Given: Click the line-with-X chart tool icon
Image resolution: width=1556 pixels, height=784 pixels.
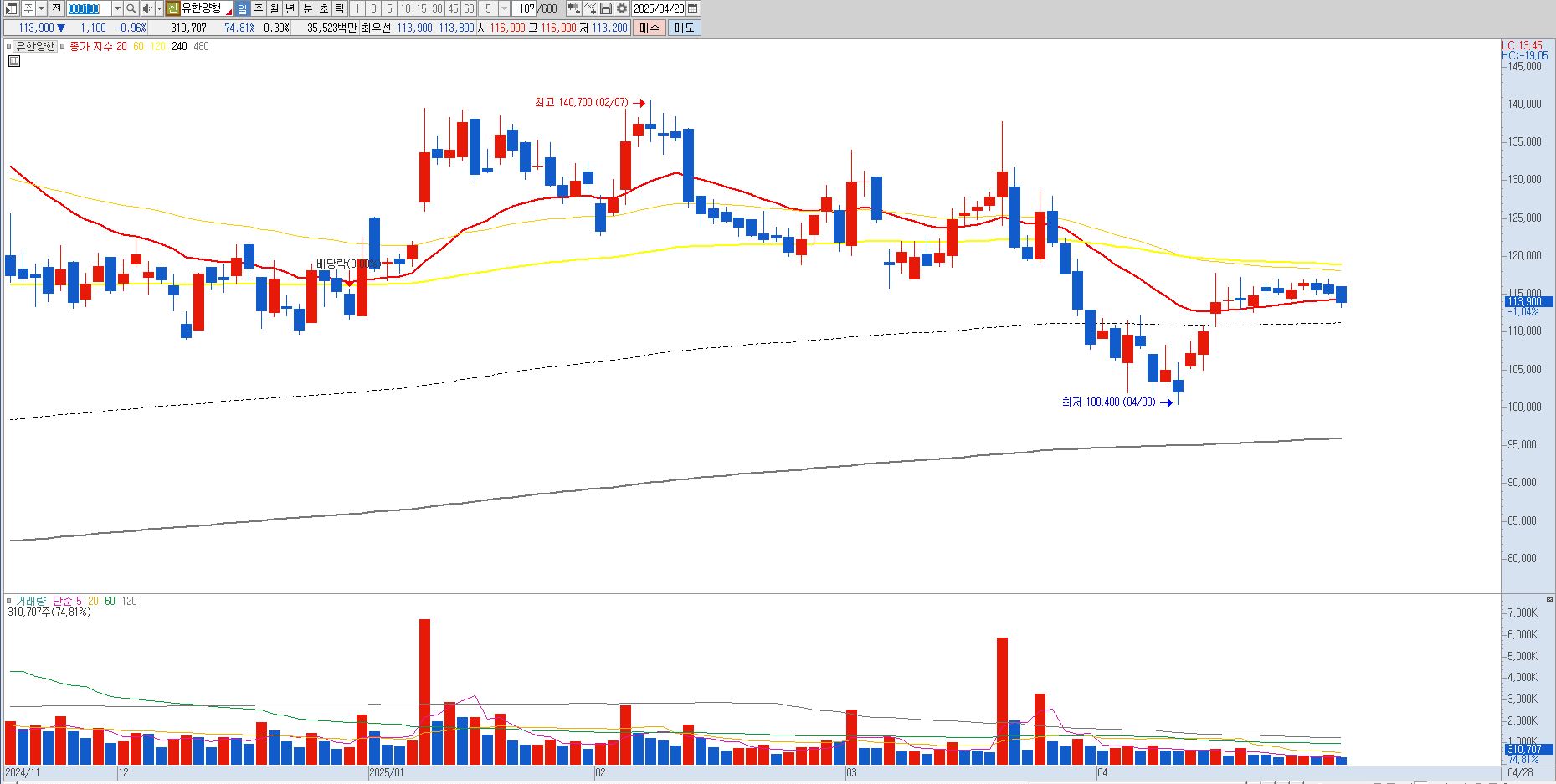Looking at the screenshot, I should [590, 8].
